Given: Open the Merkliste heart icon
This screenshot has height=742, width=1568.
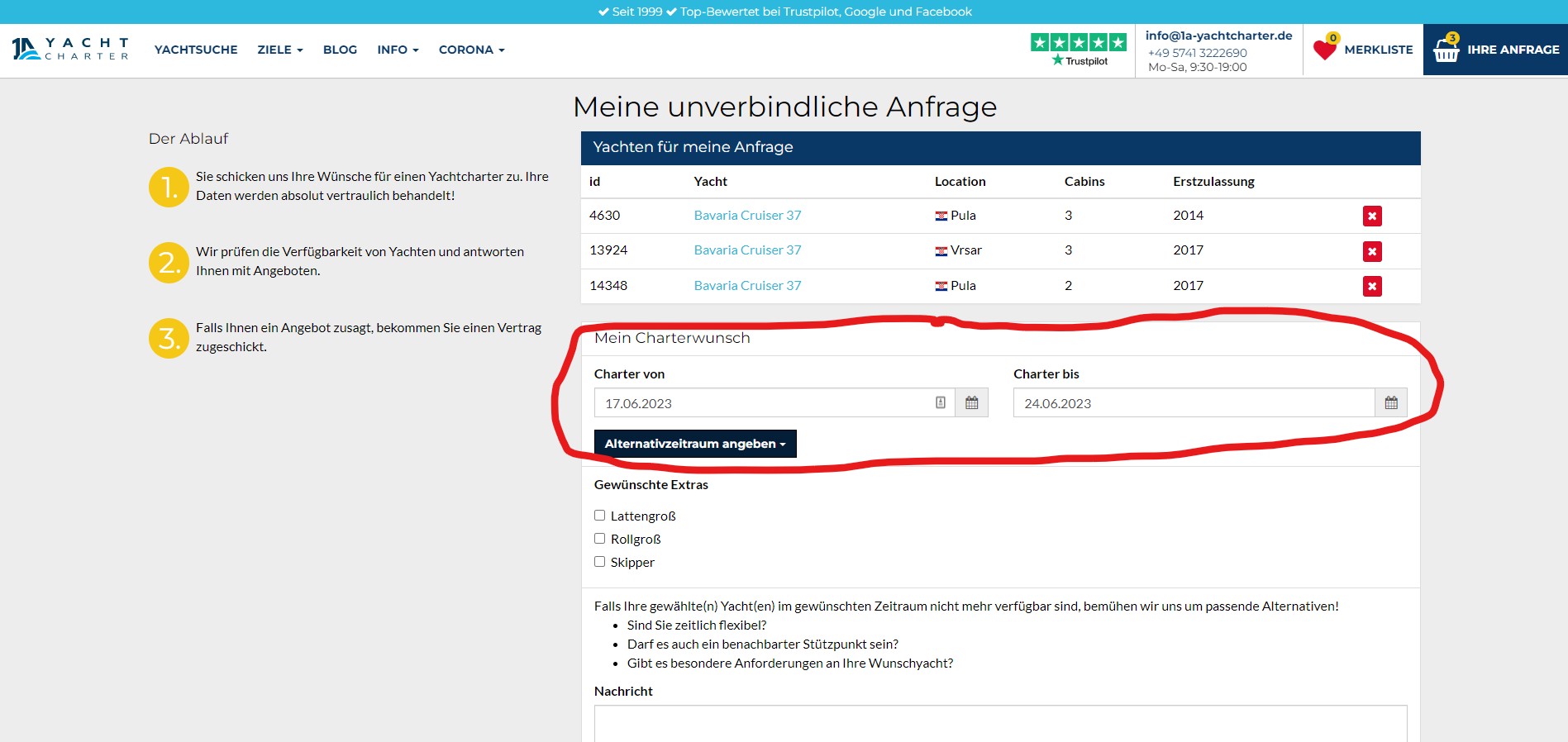Looking at the screenshot, I should tap(1325, 50).
